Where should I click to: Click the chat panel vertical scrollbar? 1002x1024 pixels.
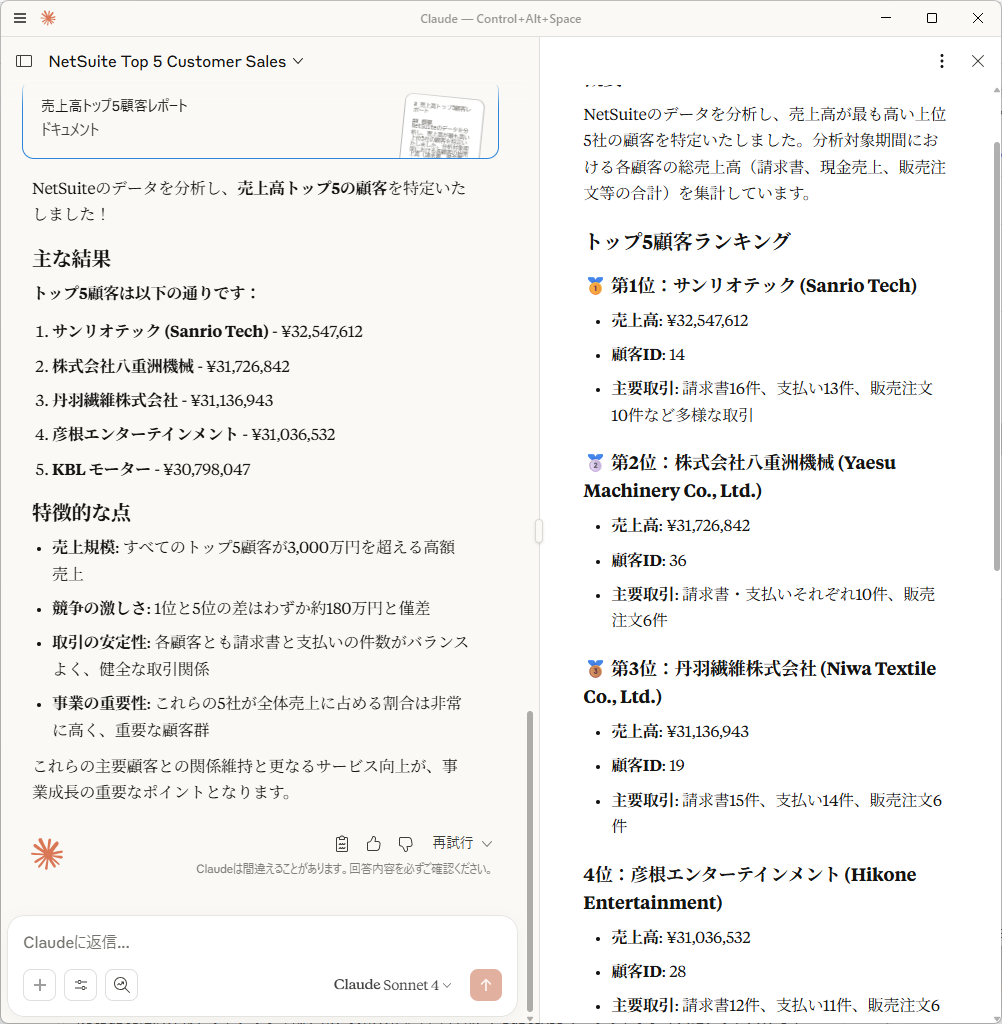point(530,861)
